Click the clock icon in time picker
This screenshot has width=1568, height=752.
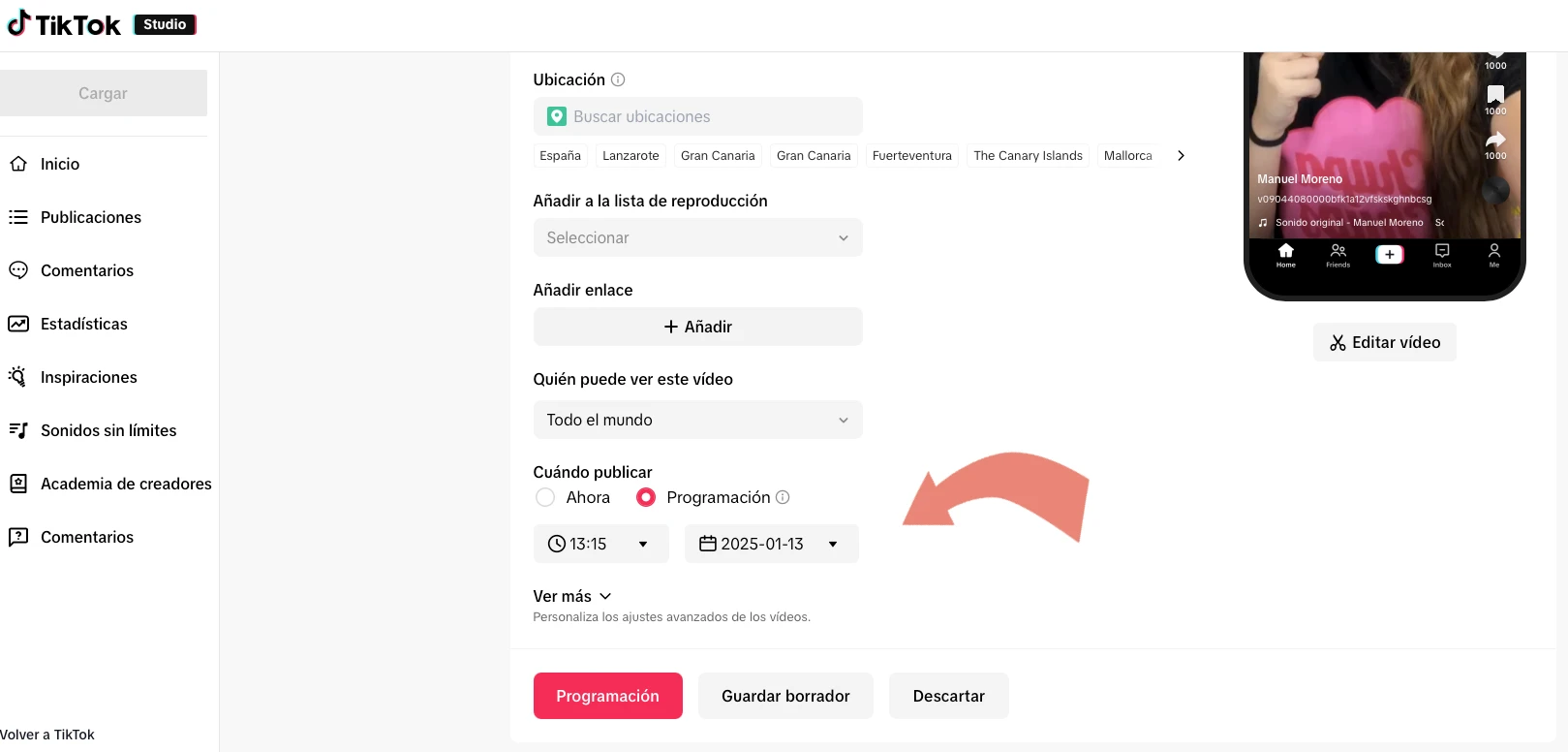[557, 544]
